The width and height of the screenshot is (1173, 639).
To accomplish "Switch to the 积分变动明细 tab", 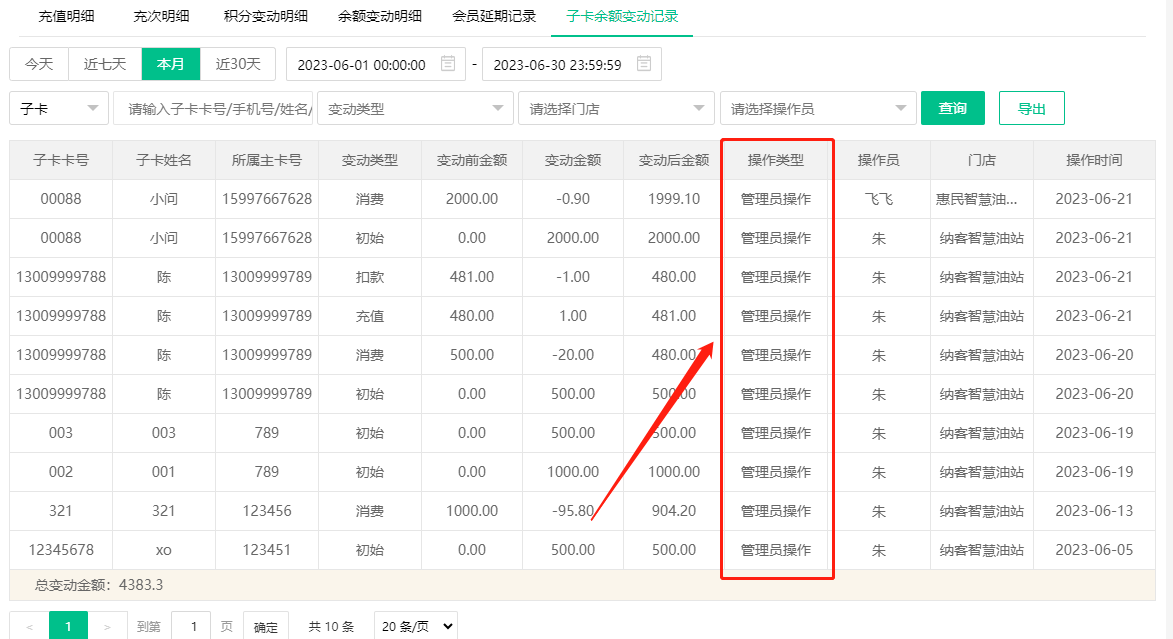I will point(265,16).
